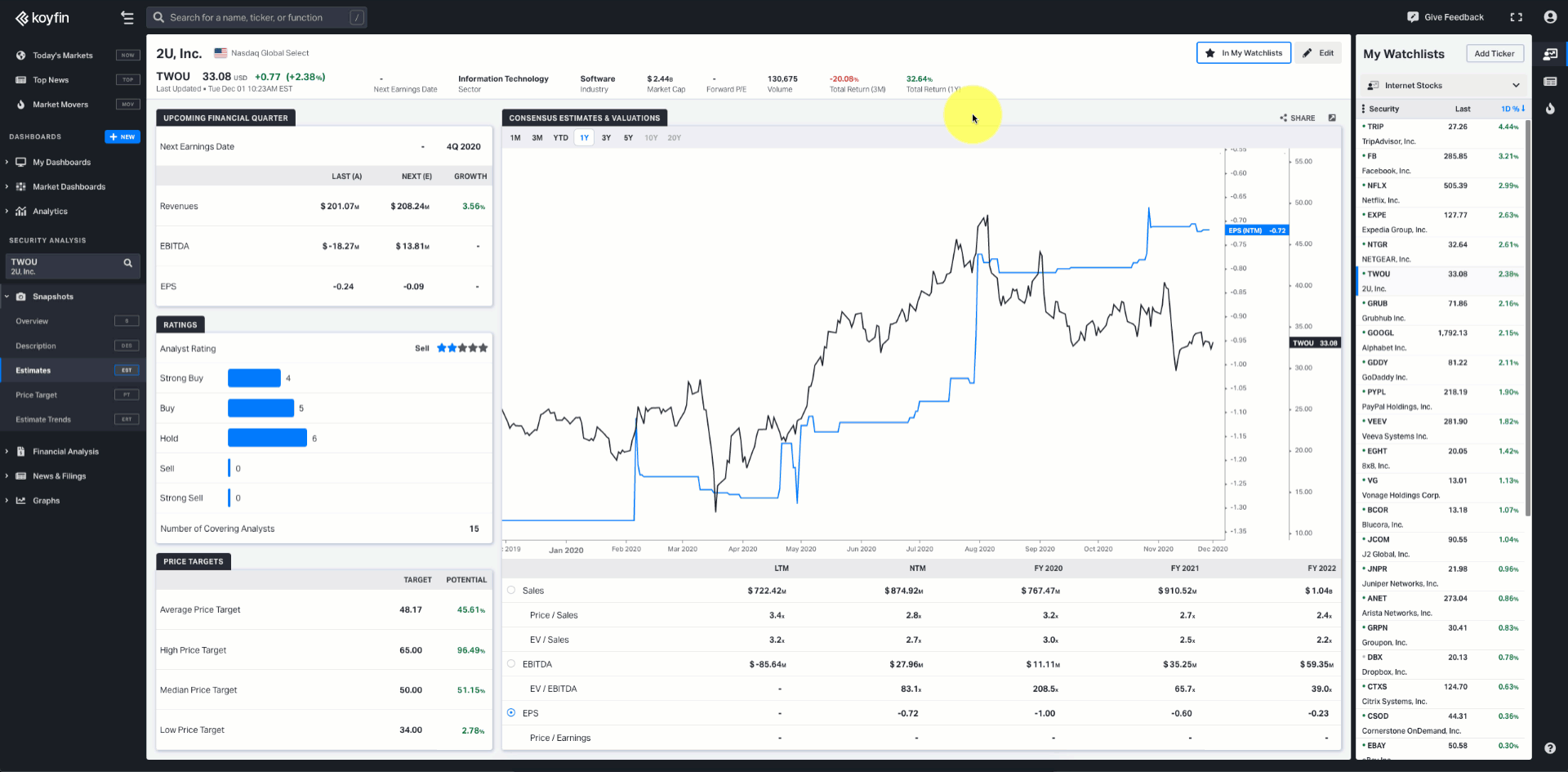Click the watchlist vertical scrollbar
This screenshot has width=1568, height=772.
1528,319
